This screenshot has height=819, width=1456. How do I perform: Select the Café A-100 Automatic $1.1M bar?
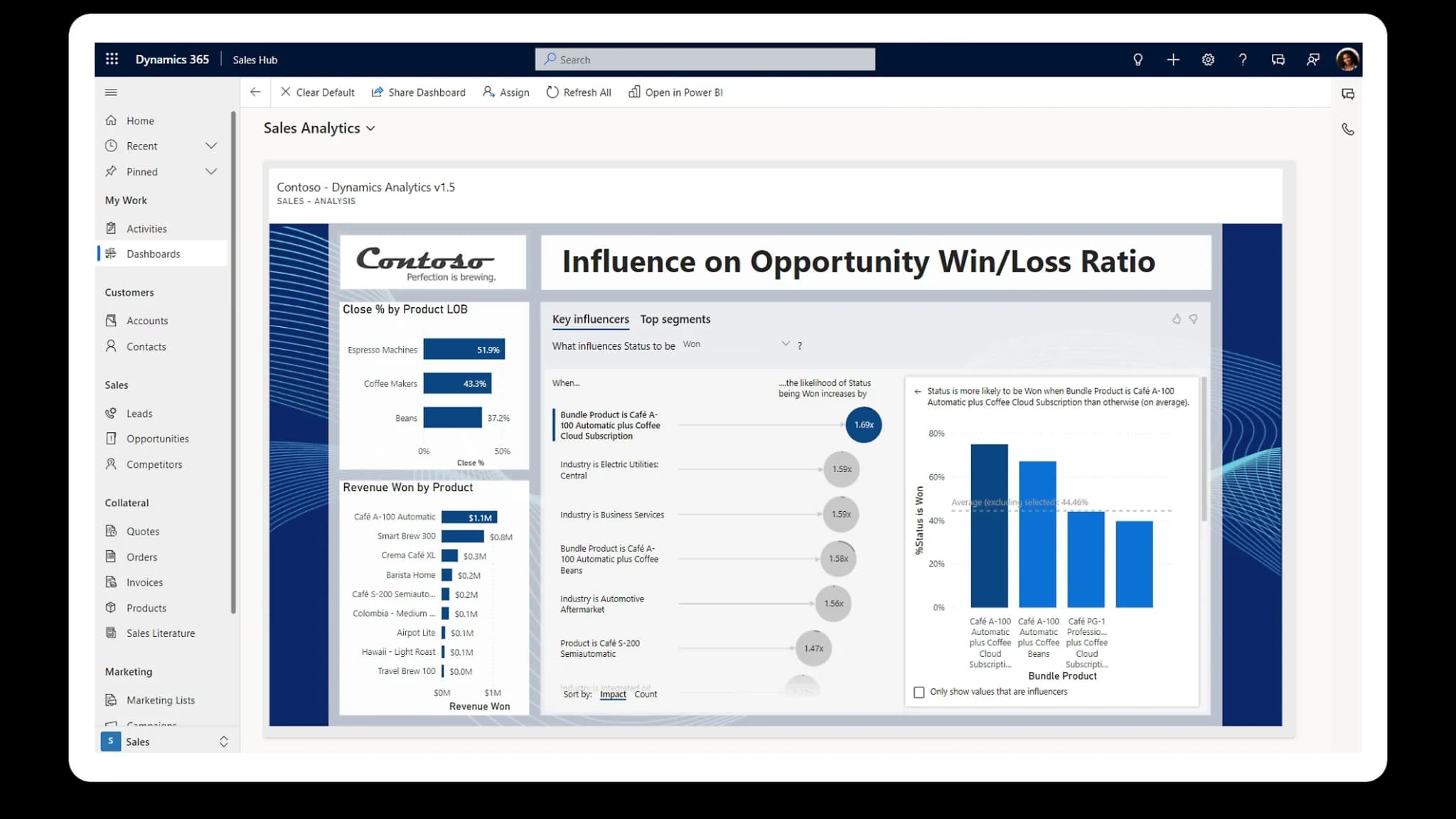click(469, 518)
